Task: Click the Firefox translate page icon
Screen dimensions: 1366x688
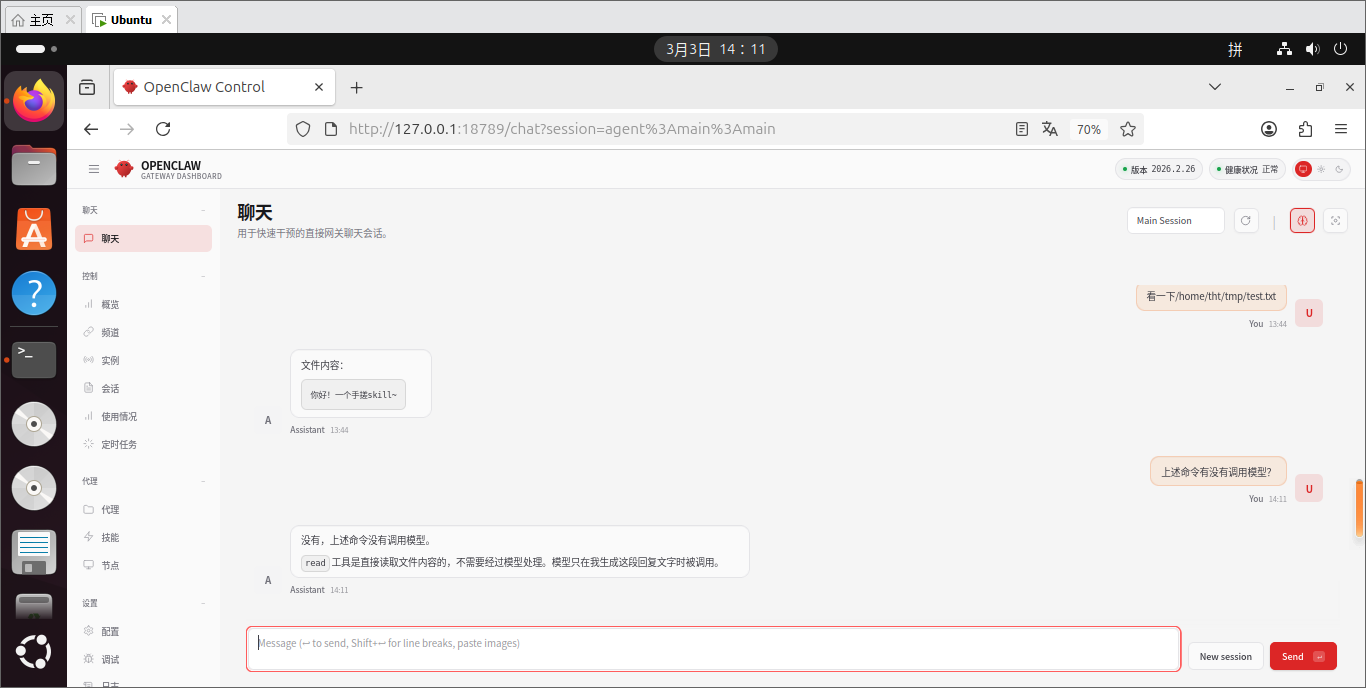Action: [x=1050, y=129]
